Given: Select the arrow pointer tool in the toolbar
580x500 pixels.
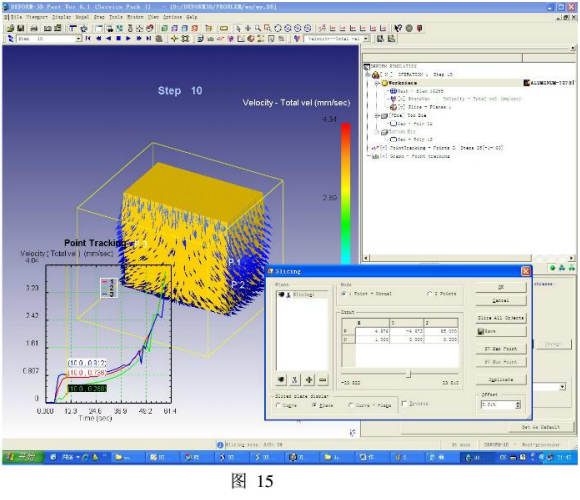Looking at the screenshot, I should 238,28.
